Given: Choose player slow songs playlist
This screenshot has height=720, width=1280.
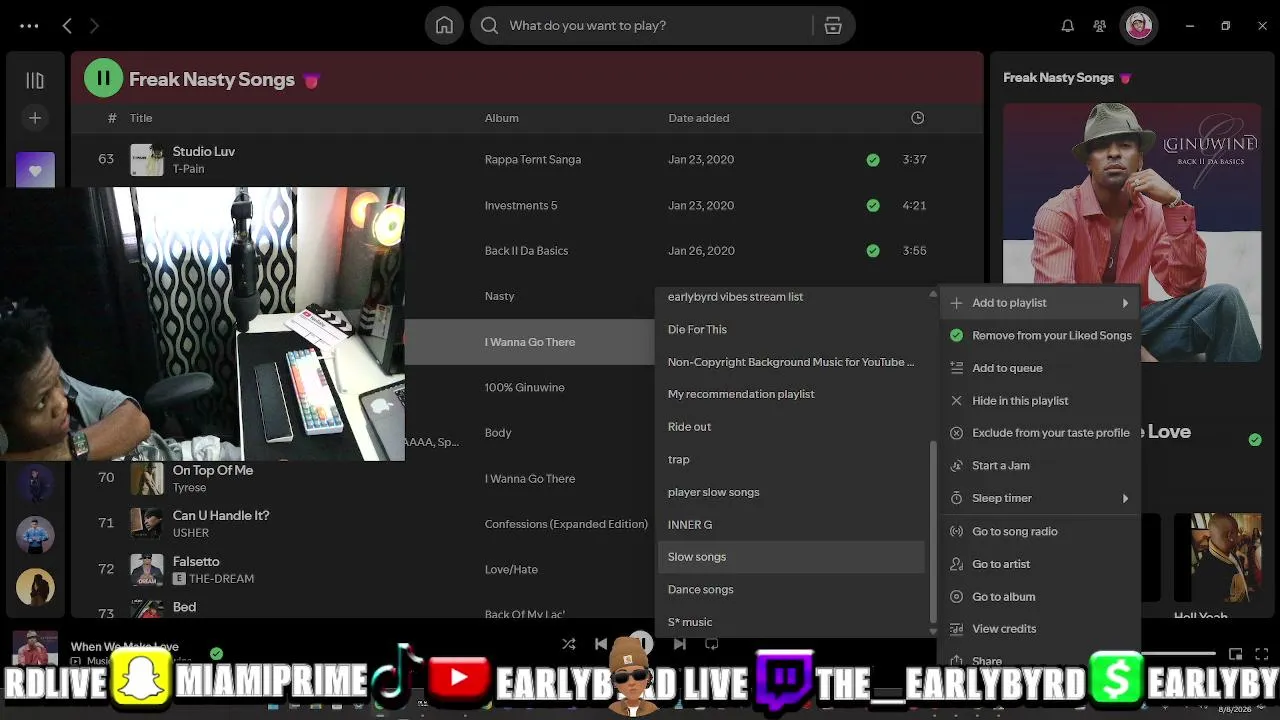Looking at the screenshot, I should click(791, 492).
